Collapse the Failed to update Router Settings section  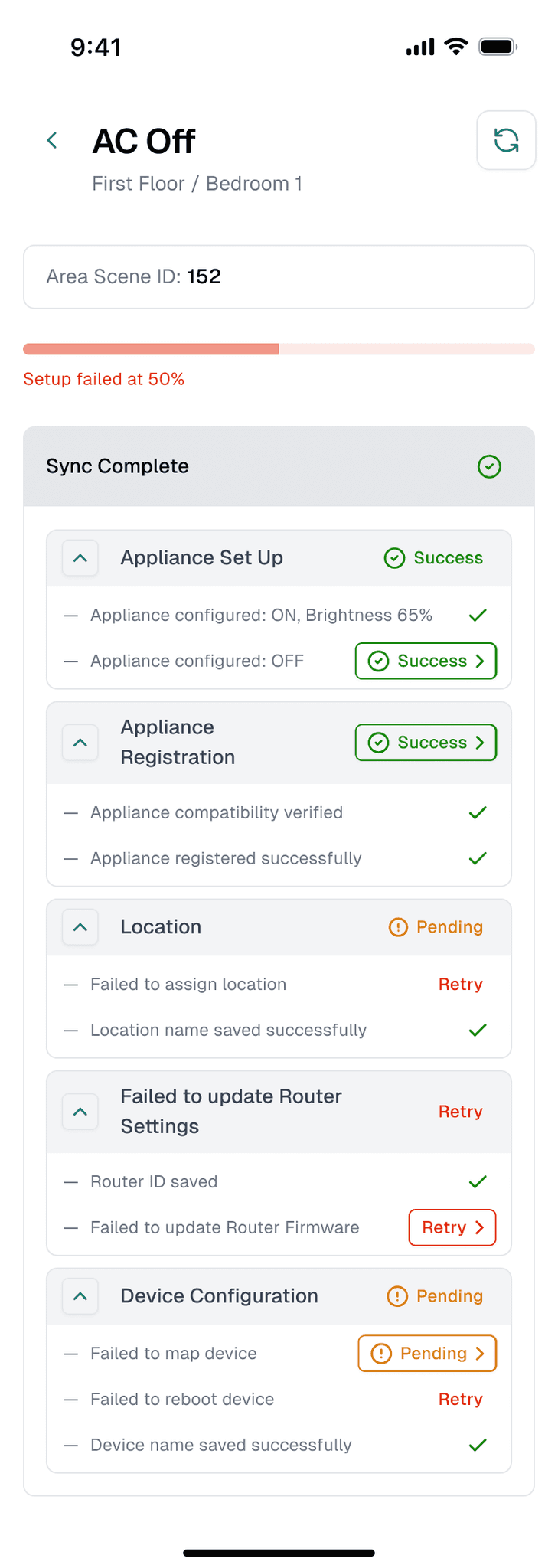click(80, 1112)
